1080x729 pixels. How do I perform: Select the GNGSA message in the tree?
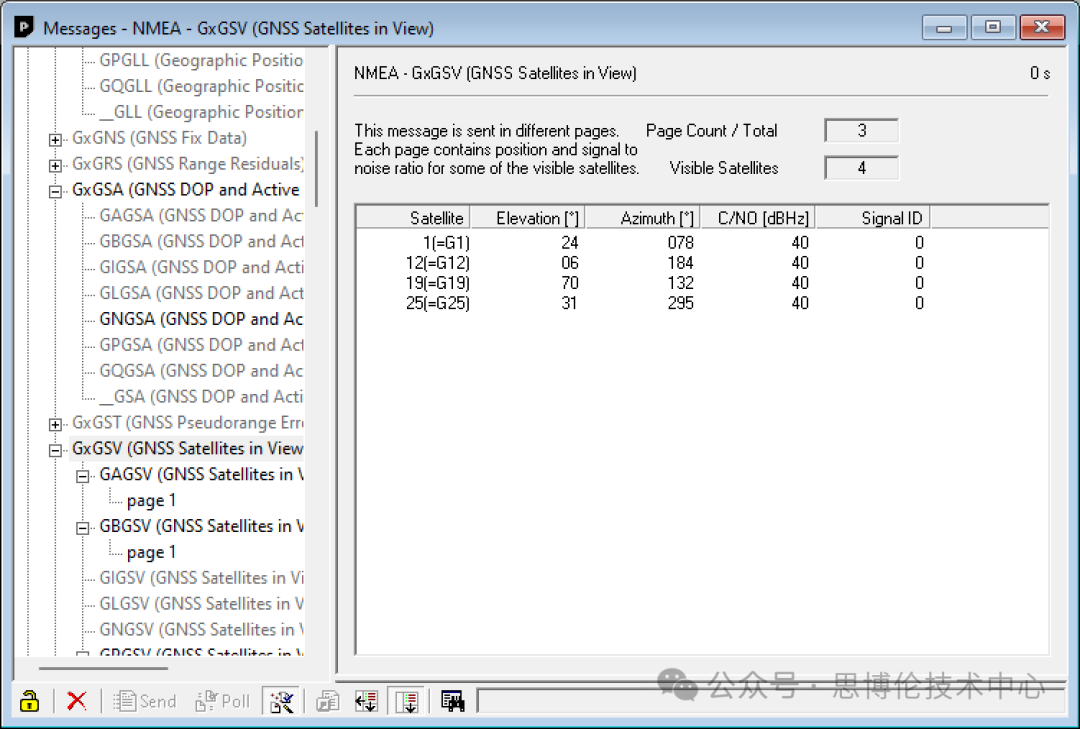click(x=200, y=319)
